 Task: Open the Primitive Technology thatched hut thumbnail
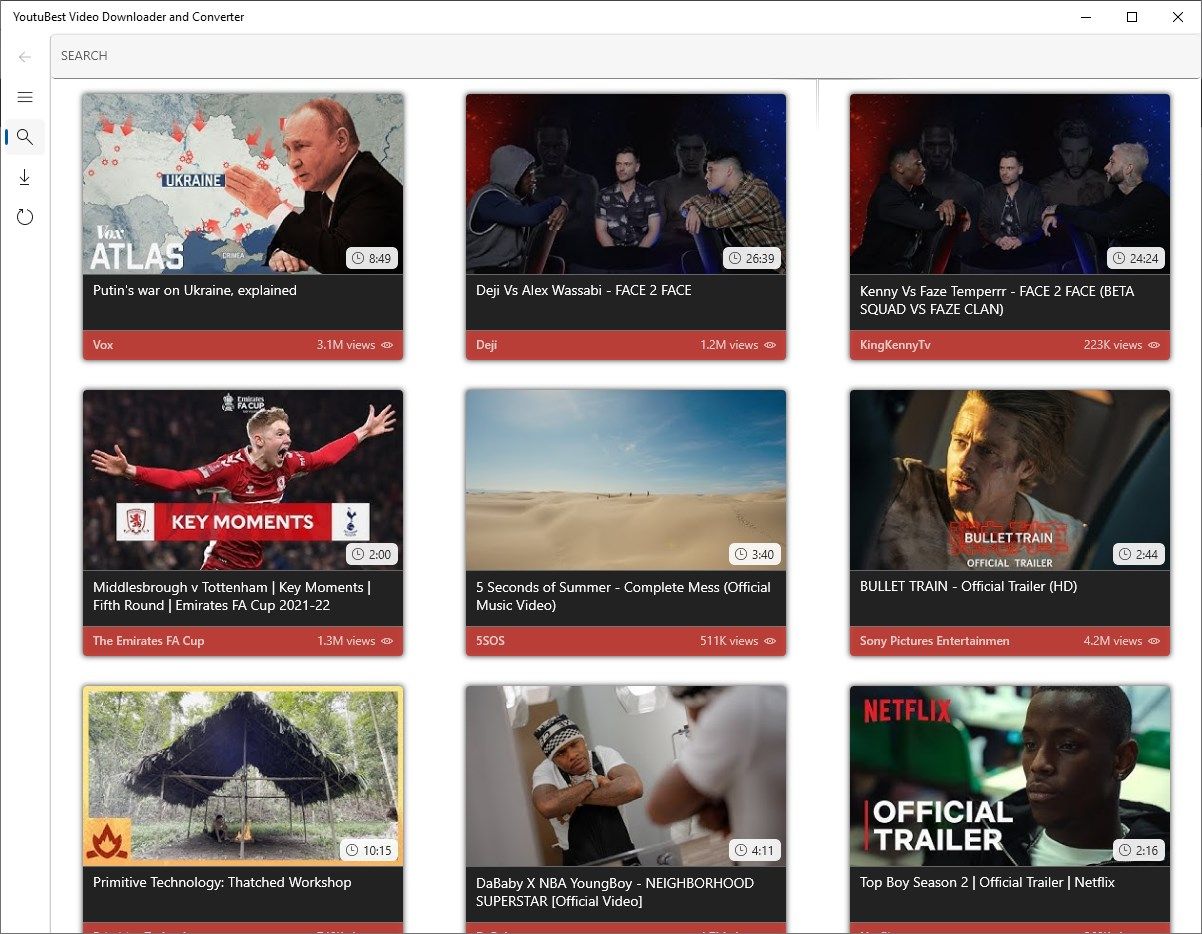pos(243,776)
